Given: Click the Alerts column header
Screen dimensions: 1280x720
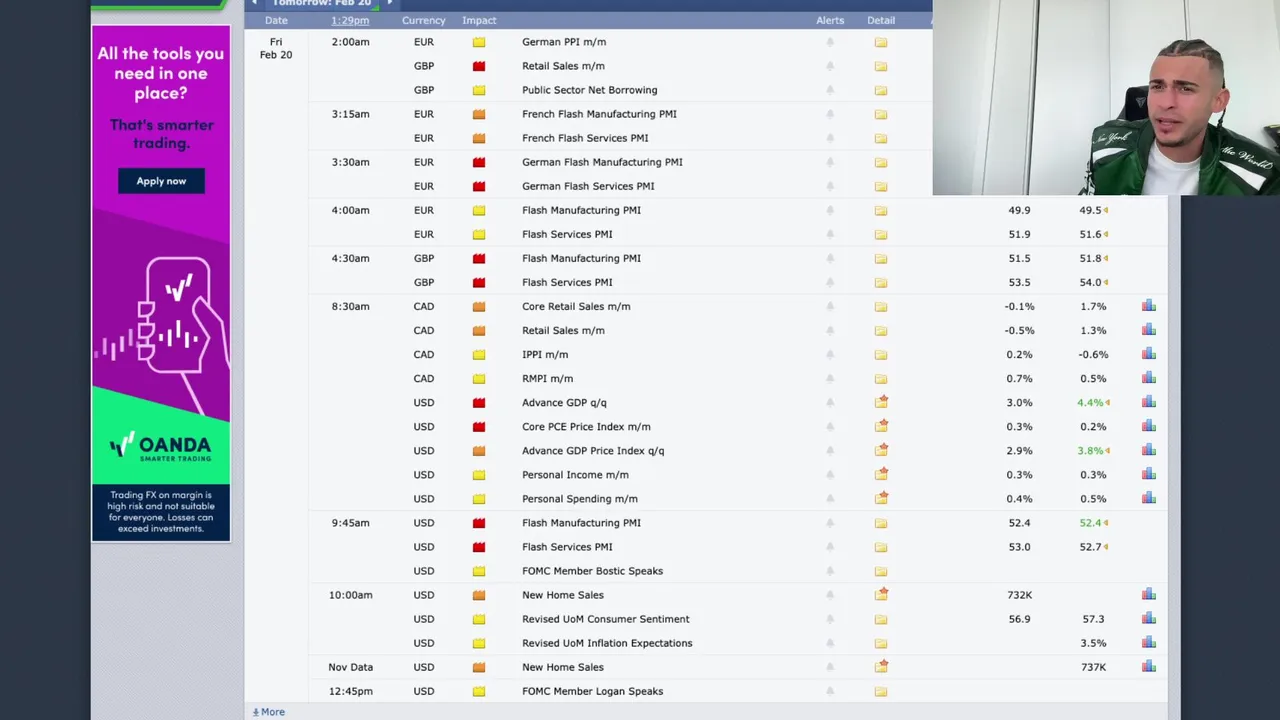Looking at the screenshot, I should pos(830,20).
